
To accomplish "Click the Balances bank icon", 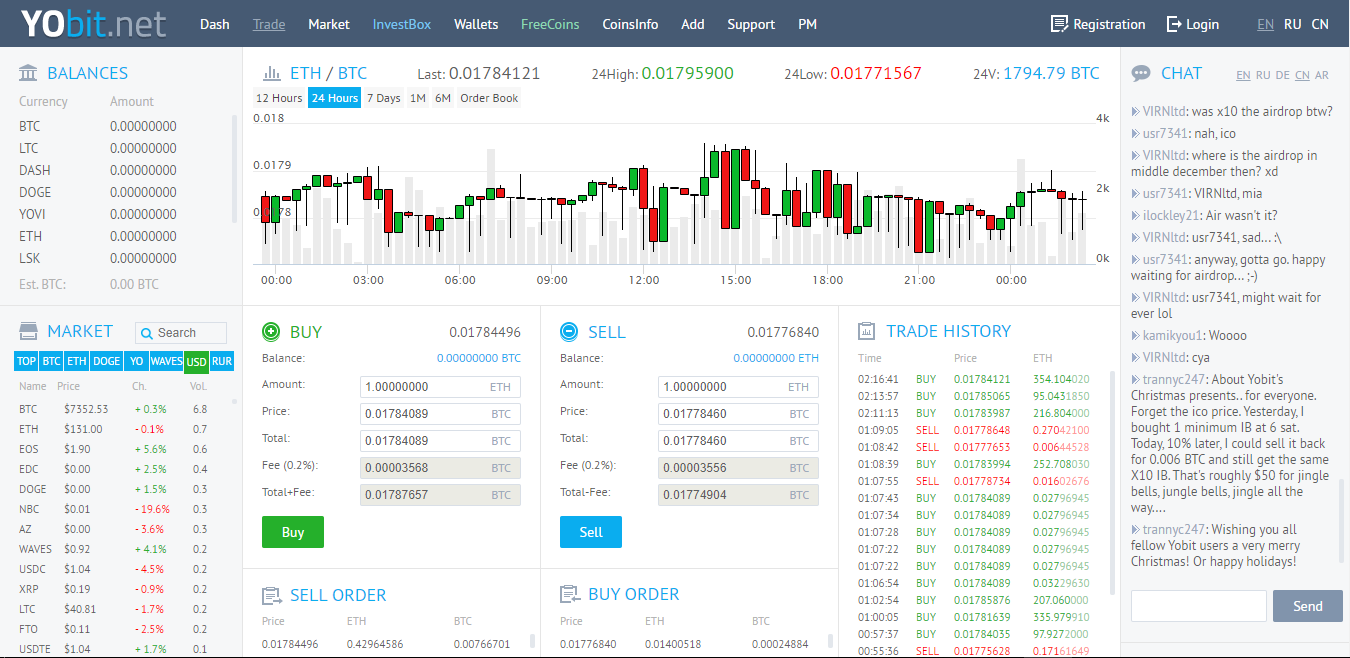I will [29, 73].
